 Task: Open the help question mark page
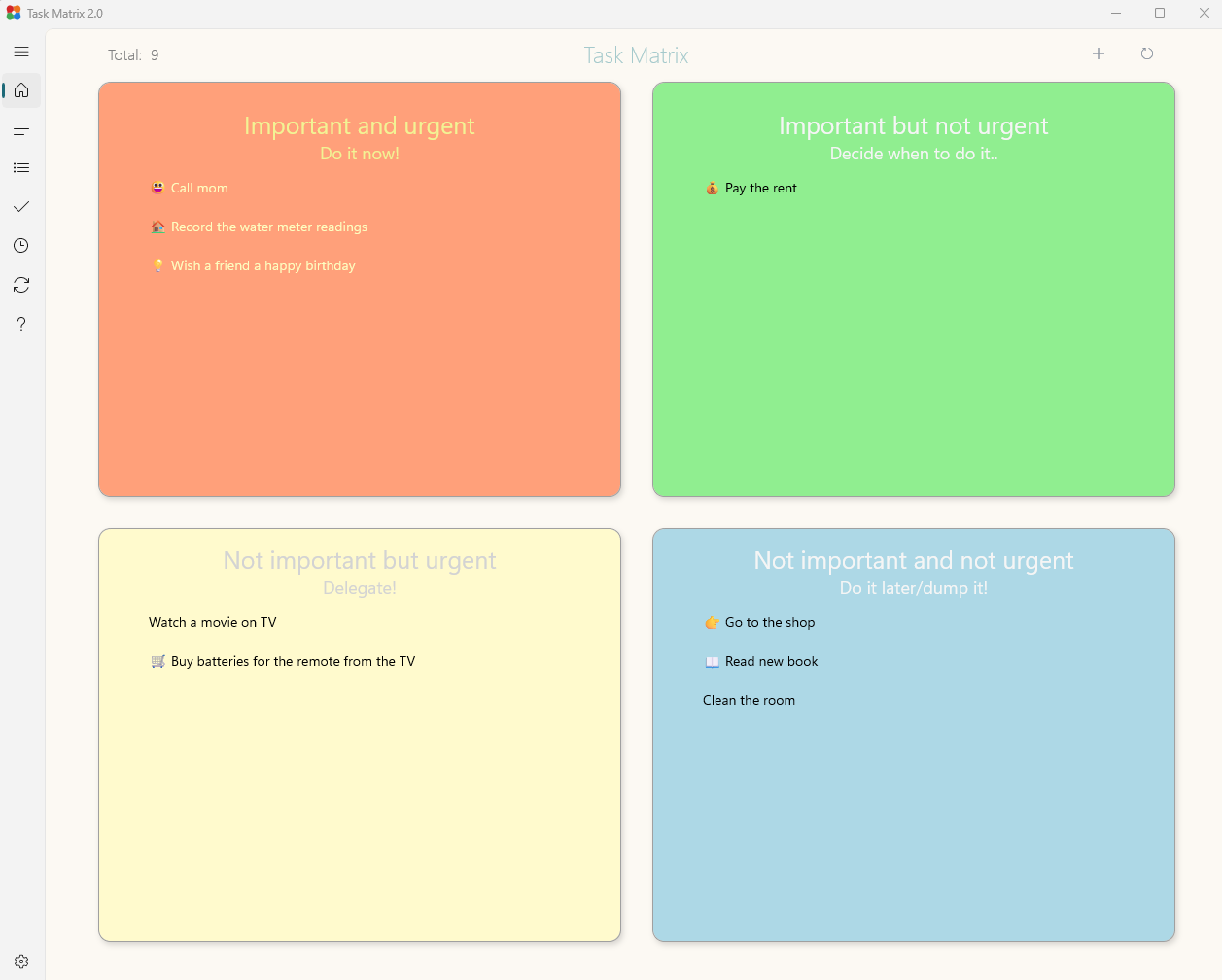(21, 324)
